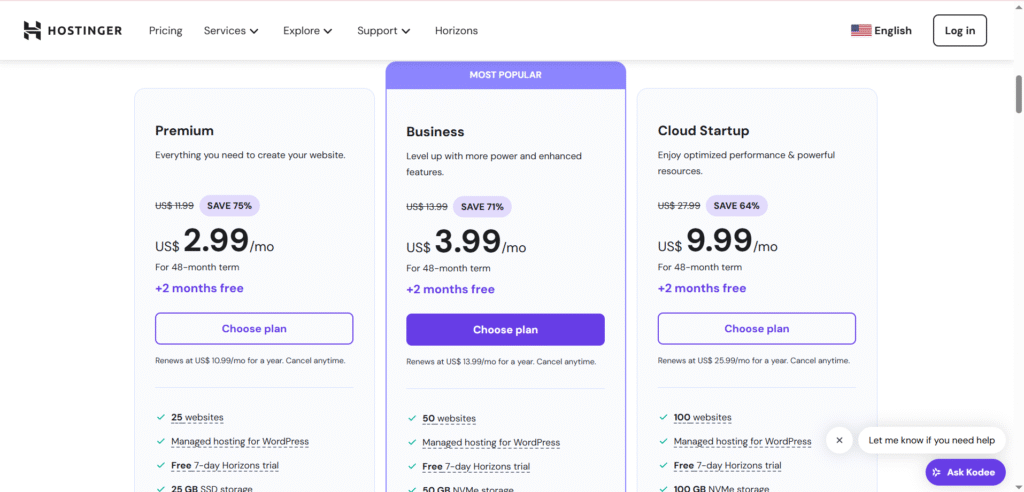Click the 50 websites feature link
The width and height of the screenshot is (1024, 492).
pos(449,419)
